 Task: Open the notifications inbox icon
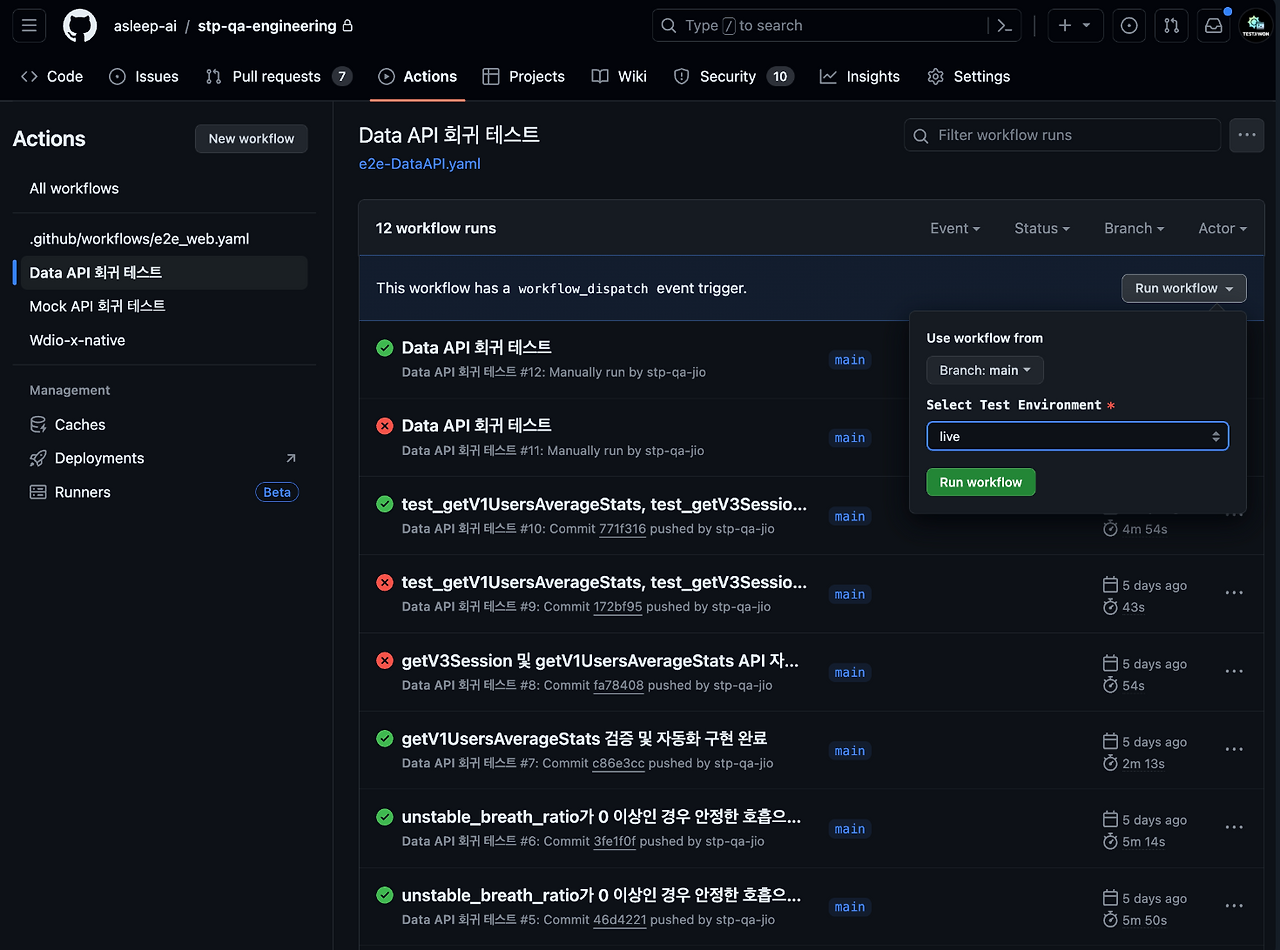[1213, 26]
